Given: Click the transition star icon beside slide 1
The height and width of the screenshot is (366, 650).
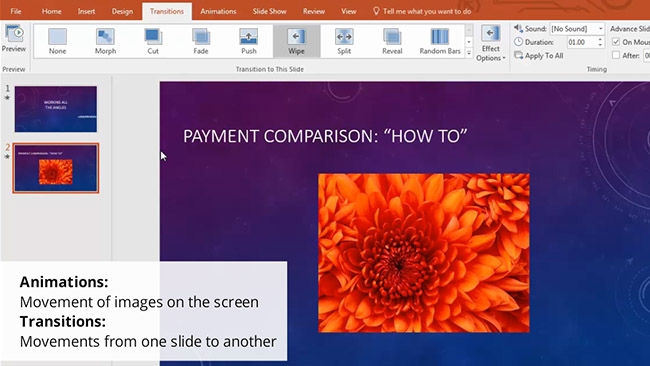Looking at the screenshot, I should (x=7, y=98).
